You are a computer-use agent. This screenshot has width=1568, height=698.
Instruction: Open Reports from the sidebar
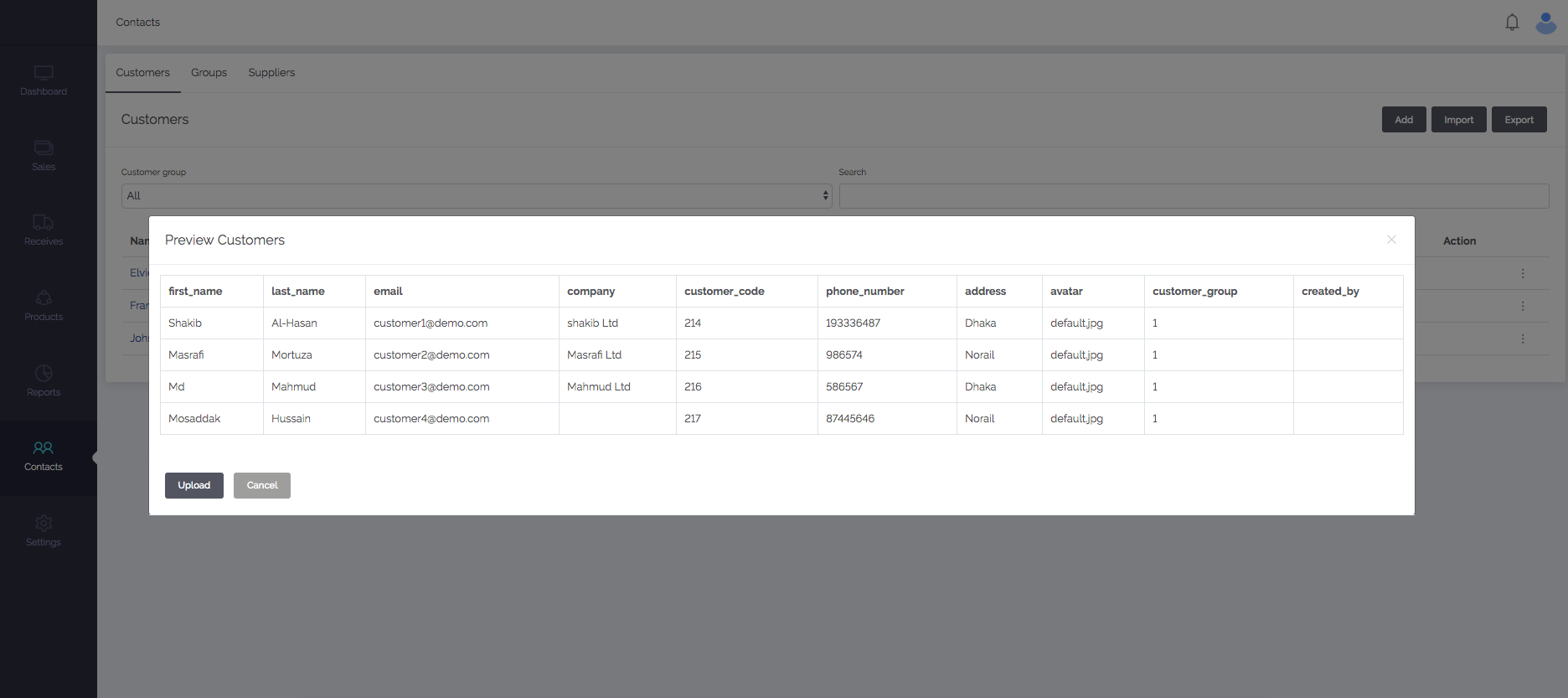click(x=44, y=381)
